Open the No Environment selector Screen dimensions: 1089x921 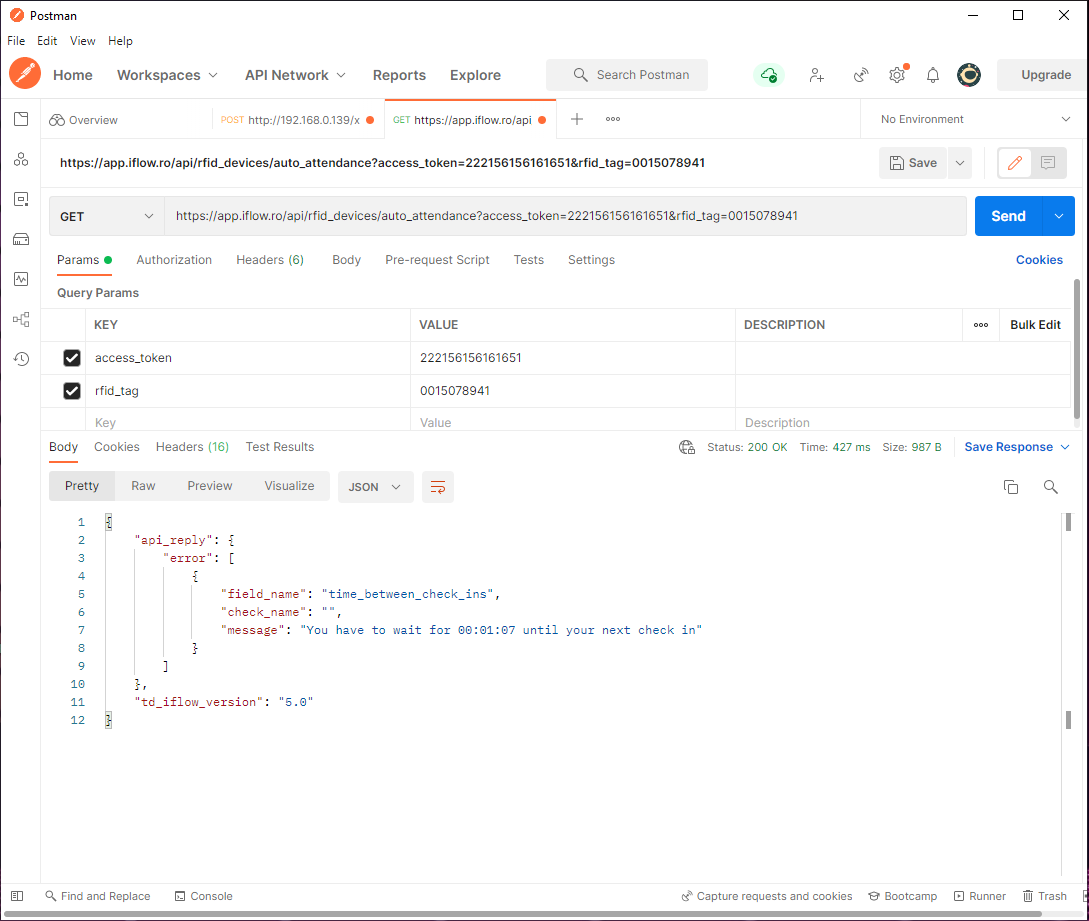[974, 119]
